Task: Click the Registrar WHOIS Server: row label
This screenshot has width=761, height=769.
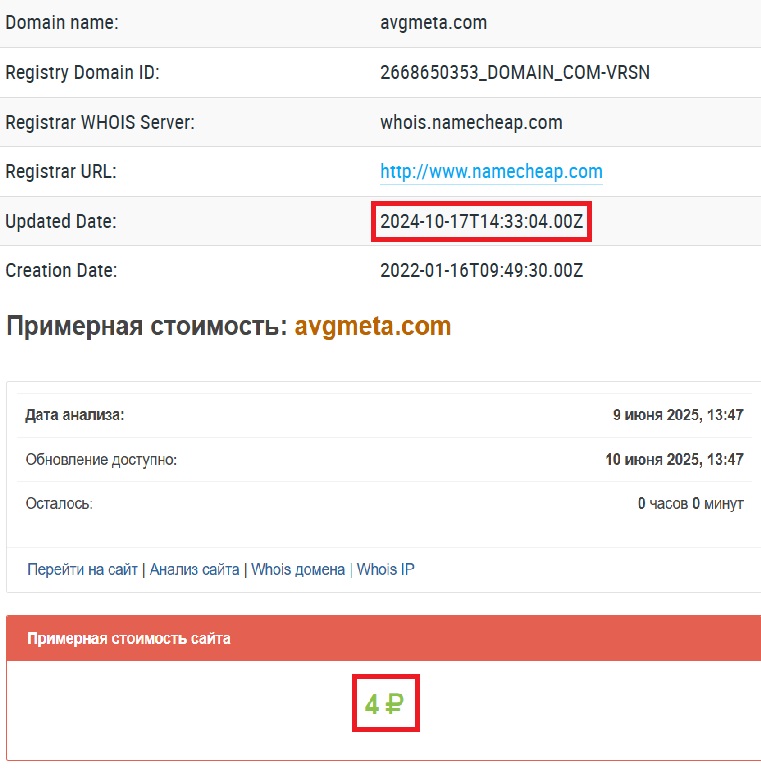Action: point(100,122)
